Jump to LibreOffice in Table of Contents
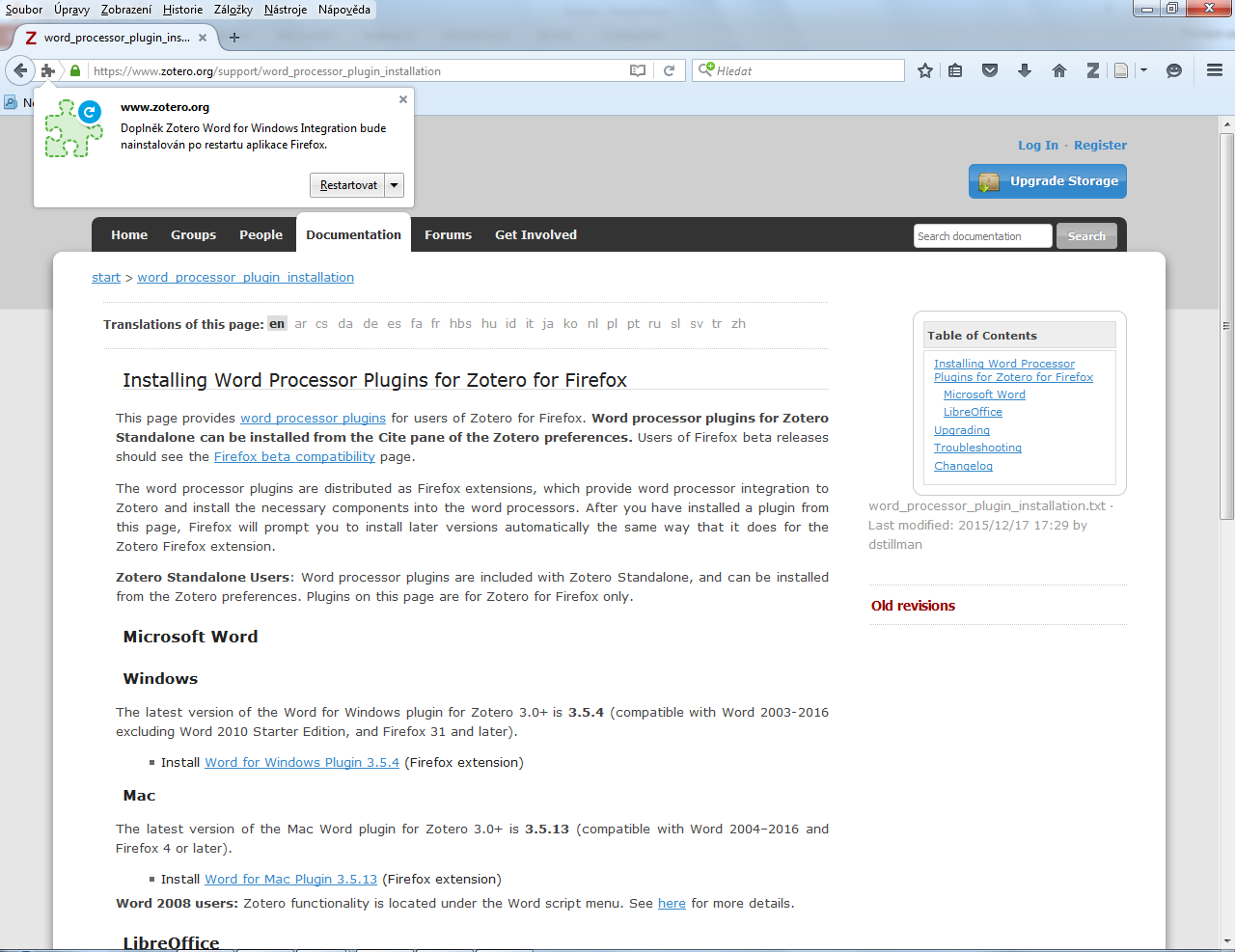 973,412
